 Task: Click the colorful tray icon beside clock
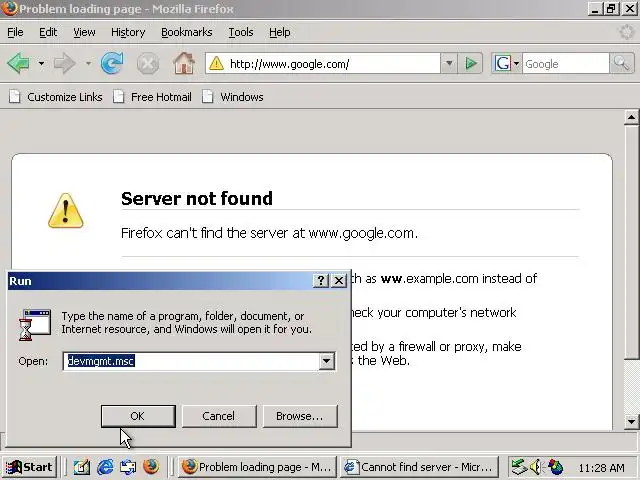pos(556,467)
